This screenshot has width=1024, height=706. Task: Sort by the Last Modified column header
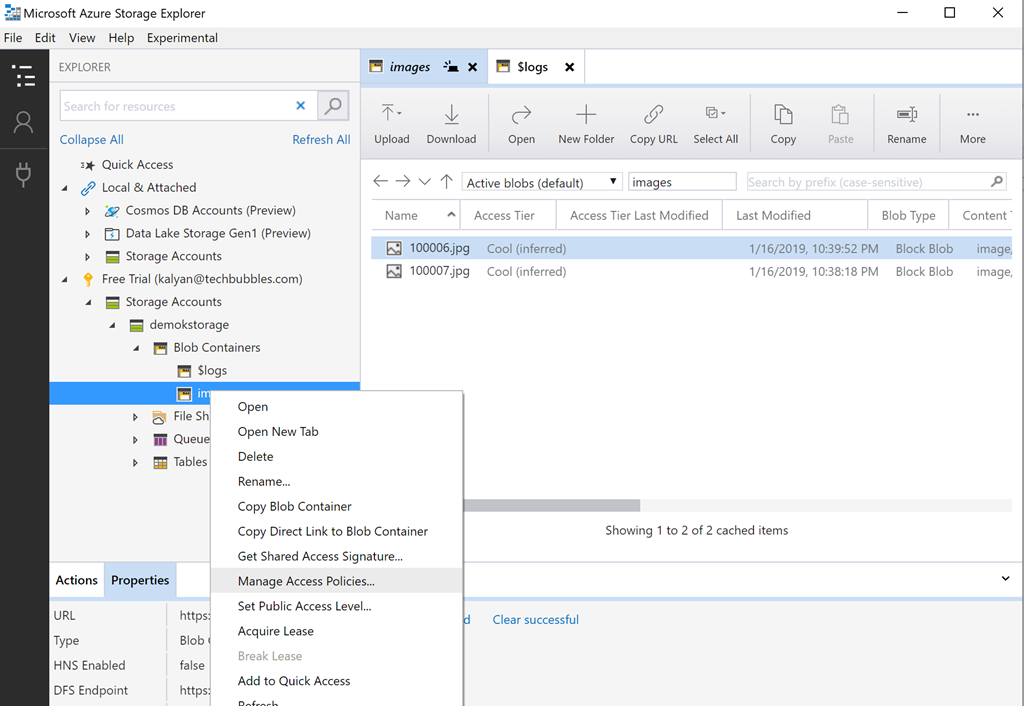point(795,215)
